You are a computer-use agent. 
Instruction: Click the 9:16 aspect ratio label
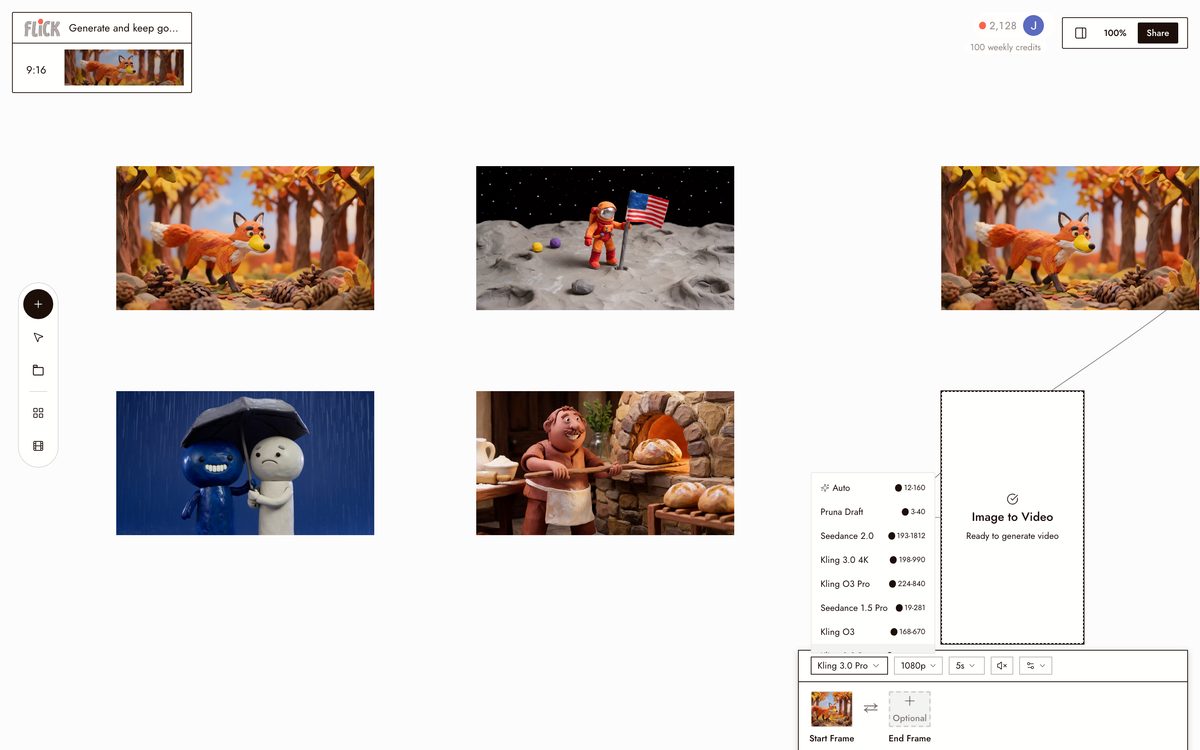pos(36,70)
